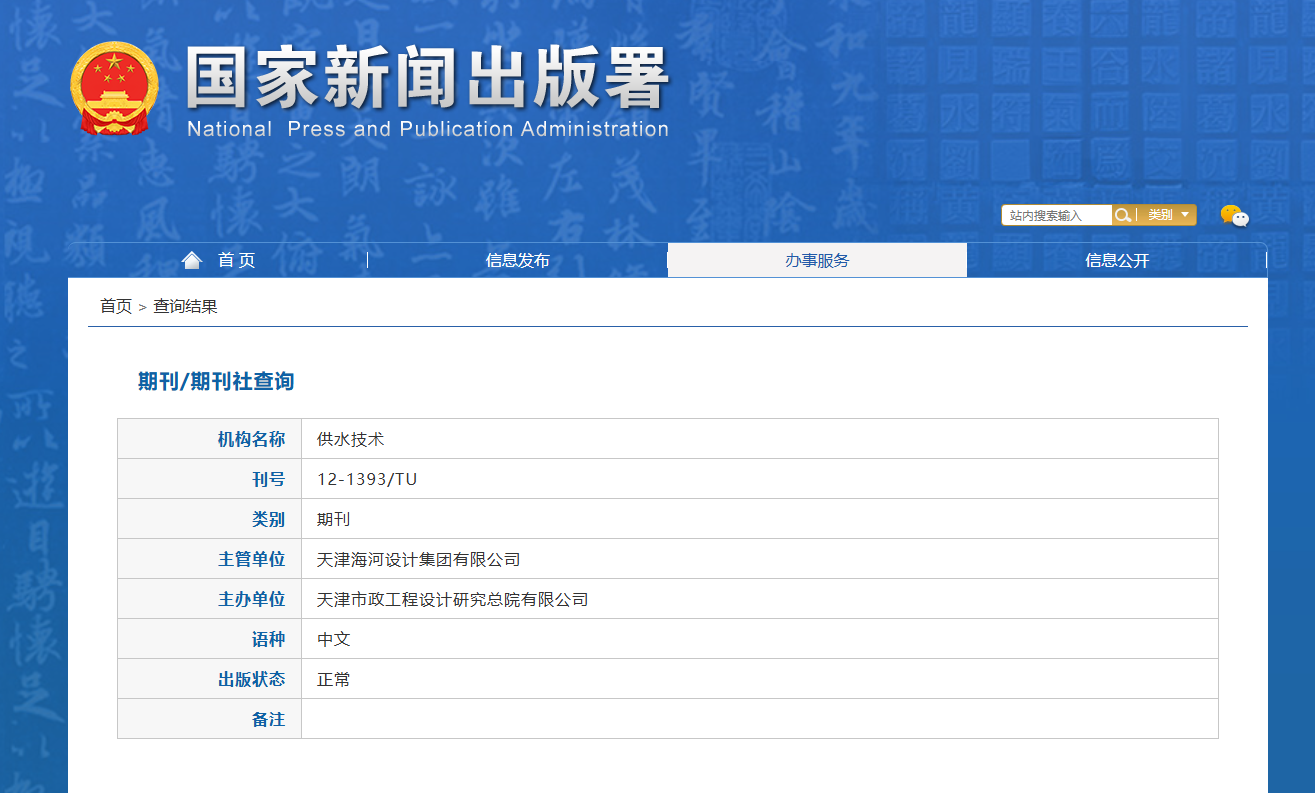
Task: Click the 中文 language value
Action: click(x=333, y=639)
